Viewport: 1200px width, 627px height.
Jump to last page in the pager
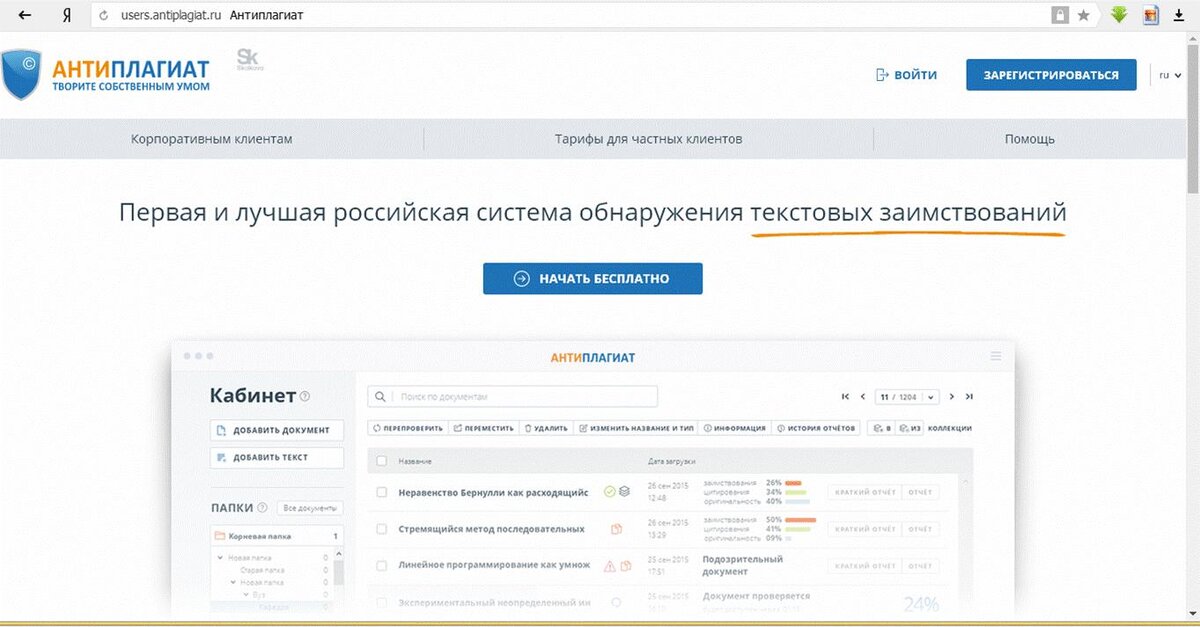pos(969,397)
